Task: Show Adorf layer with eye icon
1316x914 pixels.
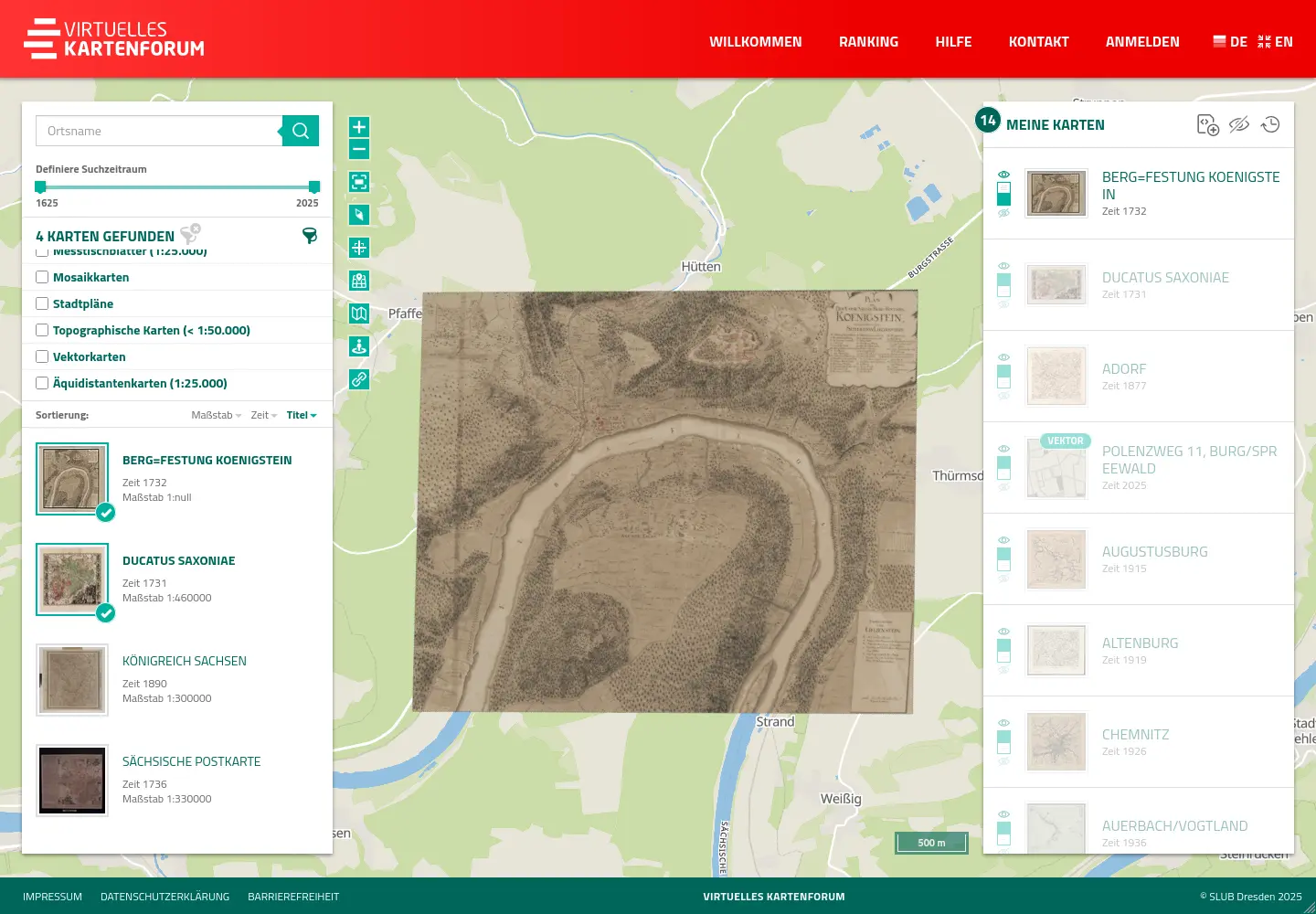Action: (x=1003, y=357)
